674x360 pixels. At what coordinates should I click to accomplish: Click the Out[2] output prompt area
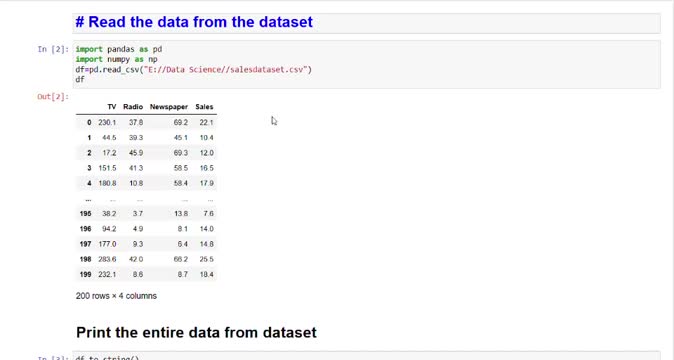point(53,97)
